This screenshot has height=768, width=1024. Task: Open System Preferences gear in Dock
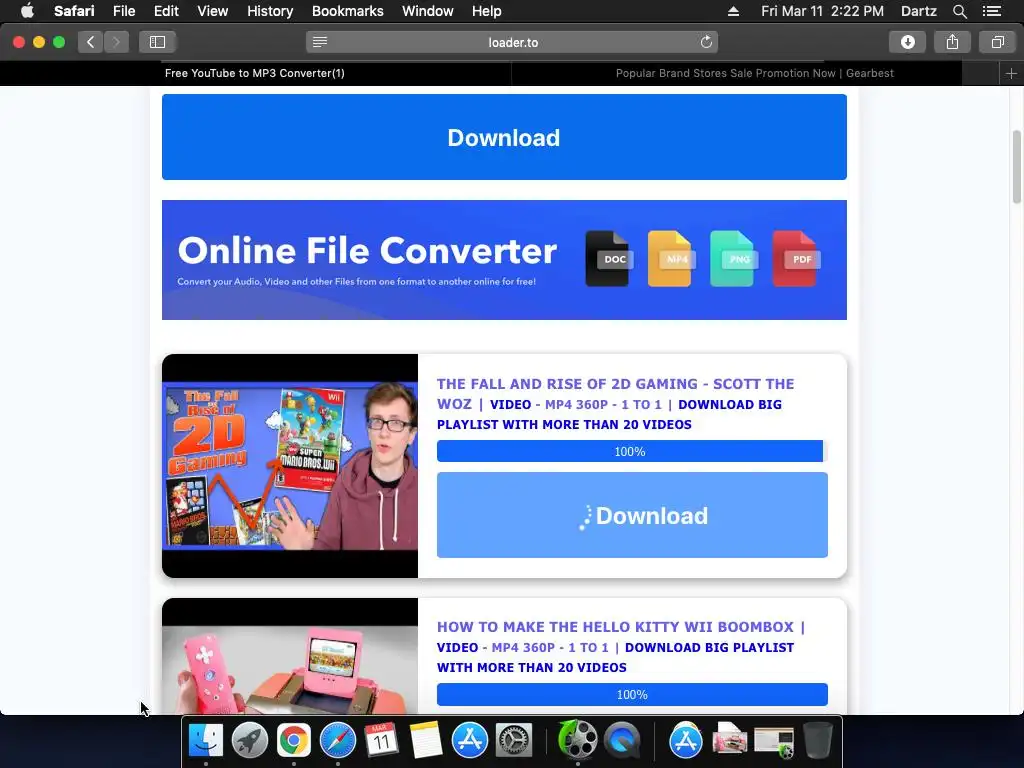pos(514,740)
